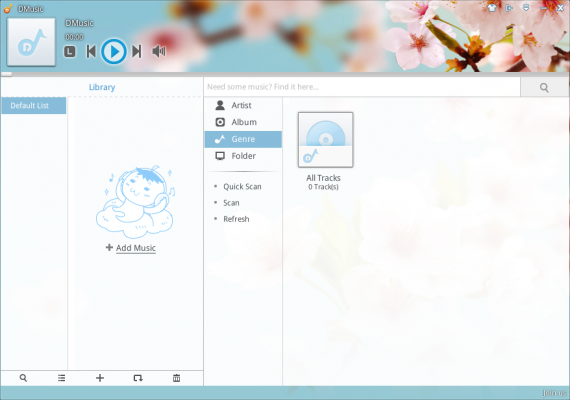Open the skin (t-shirt) chooser icon
The height and width of the screenshot is (400, 570).
point(492,8)
